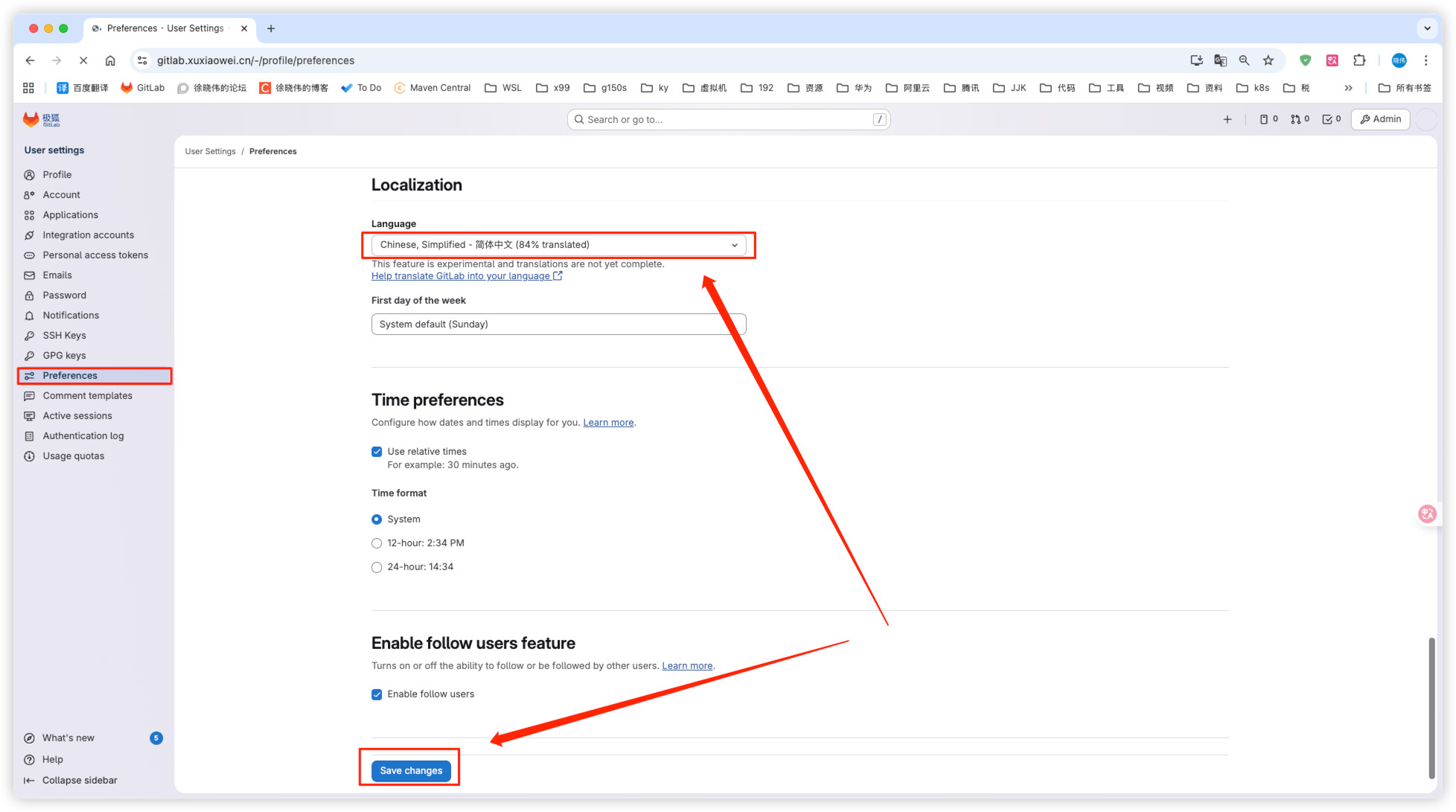Open the create new plus icon

pos(1227,119)
